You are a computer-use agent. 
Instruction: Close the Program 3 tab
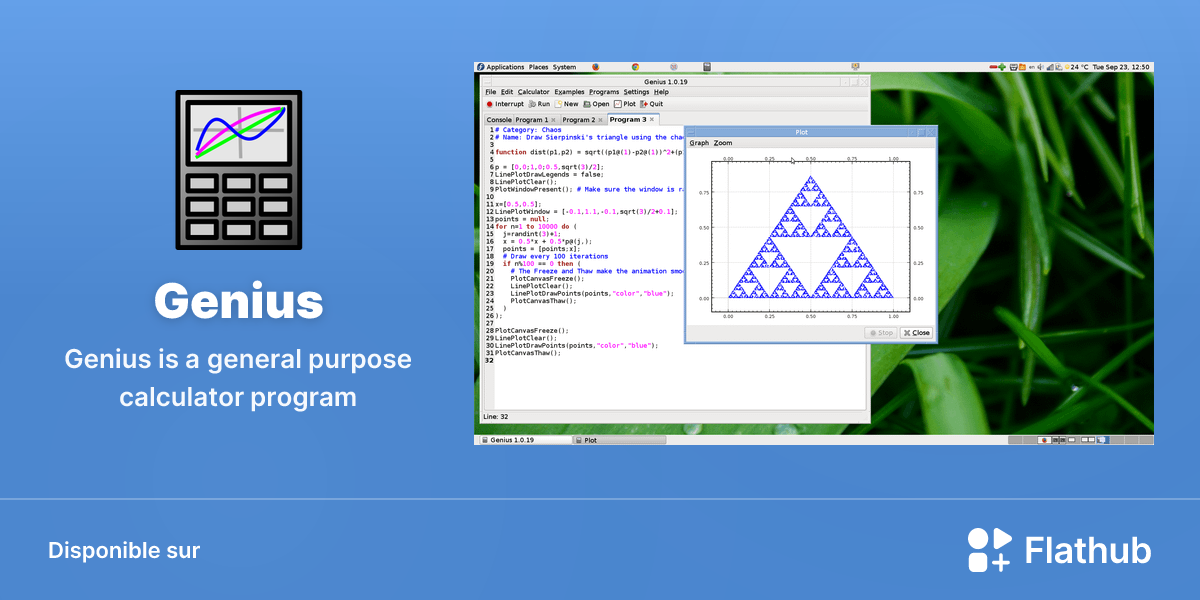[652, 120]
